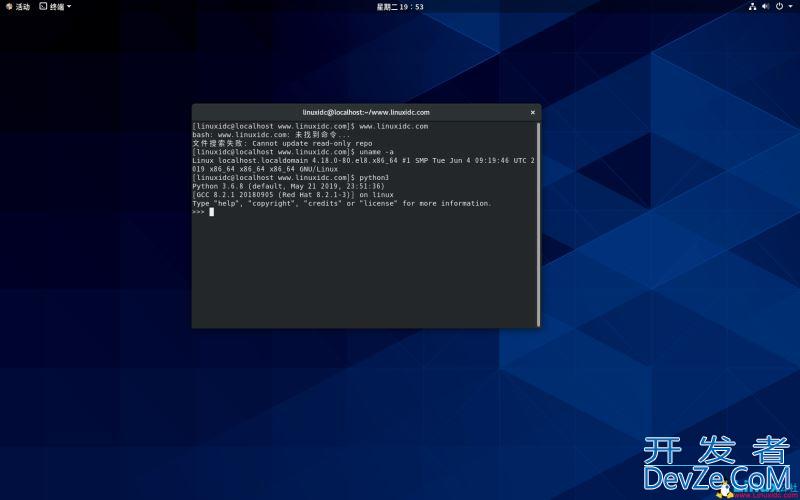
Task: Click the terminal title bar text
Action: coord(366,113)
